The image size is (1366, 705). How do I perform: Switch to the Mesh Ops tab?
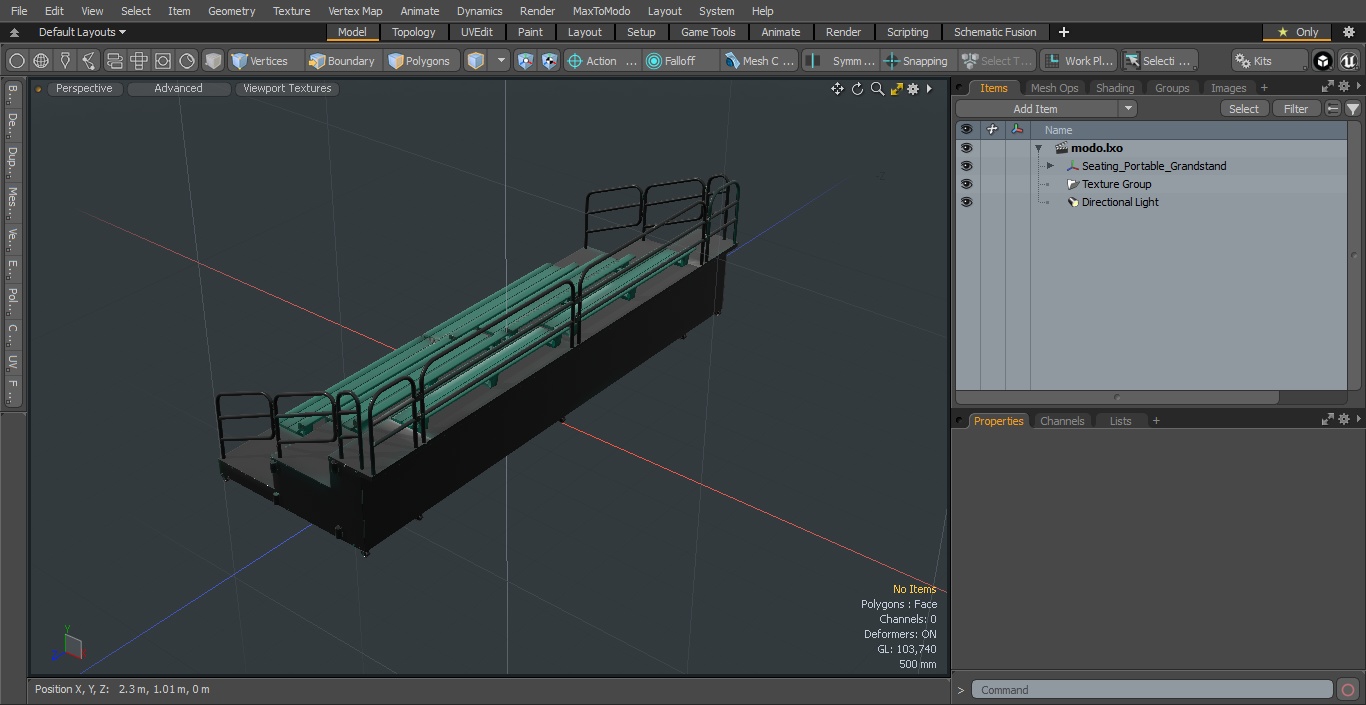[x=1054, y=88]
